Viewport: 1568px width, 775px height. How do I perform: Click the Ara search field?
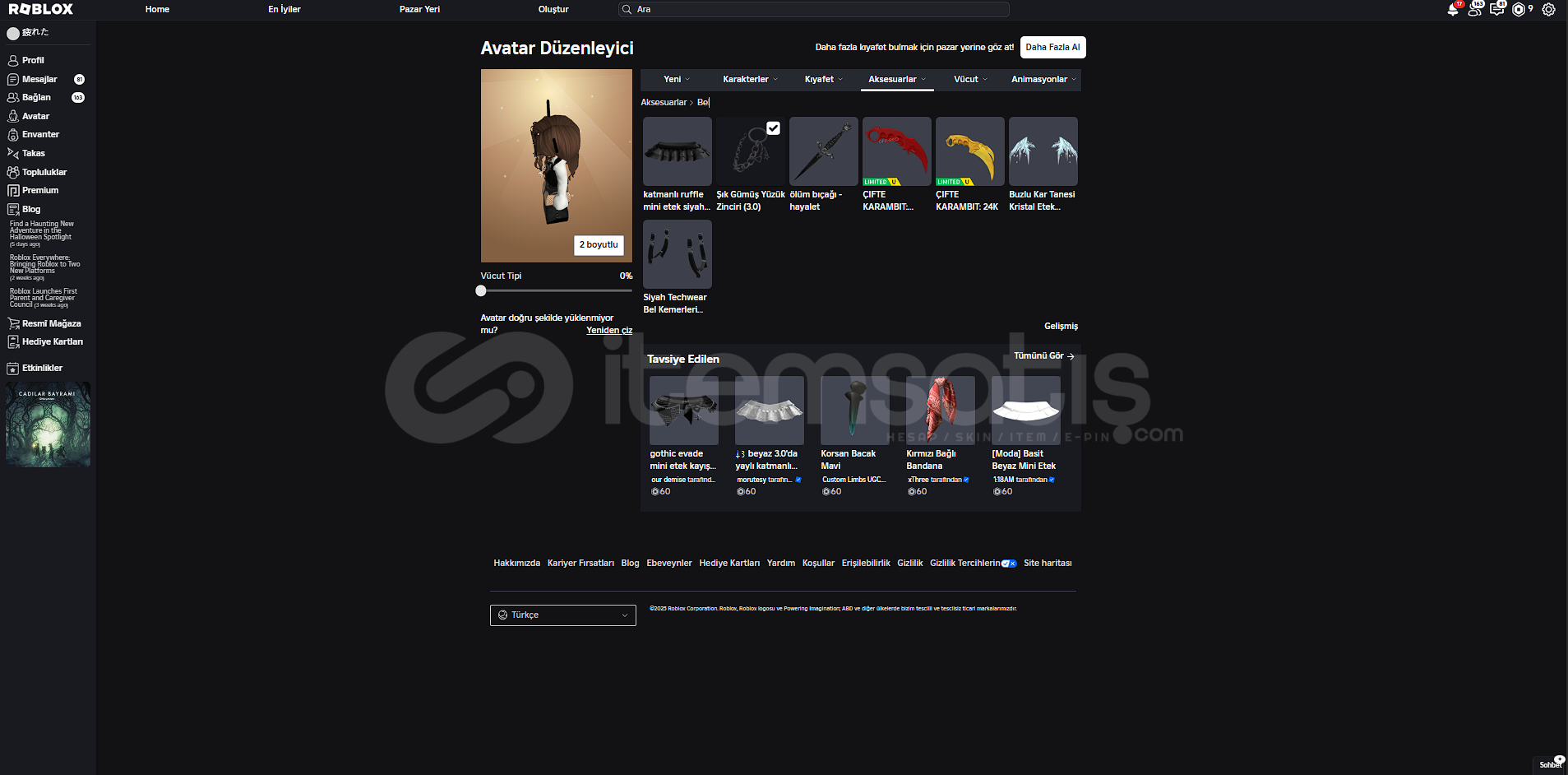click(x=814, y=9)
